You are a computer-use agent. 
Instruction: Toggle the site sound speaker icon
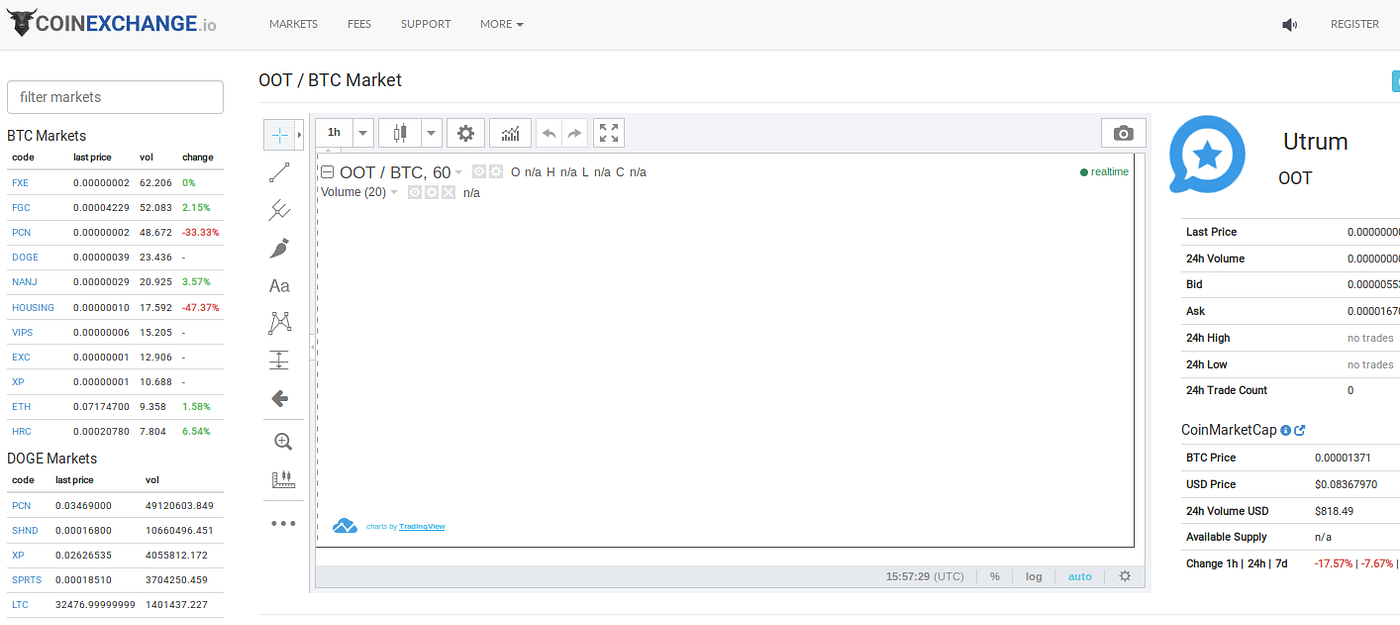[x=1289, y=24]
